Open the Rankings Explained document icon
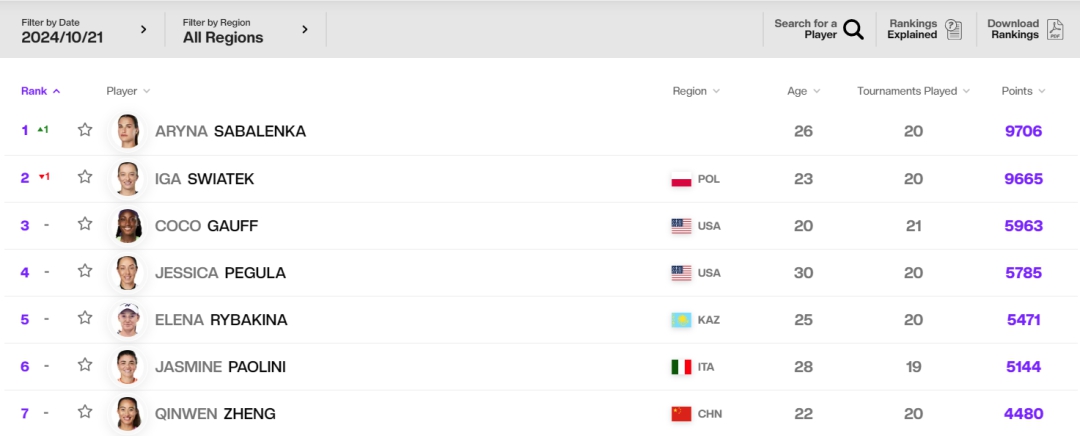 click(954, 29)
